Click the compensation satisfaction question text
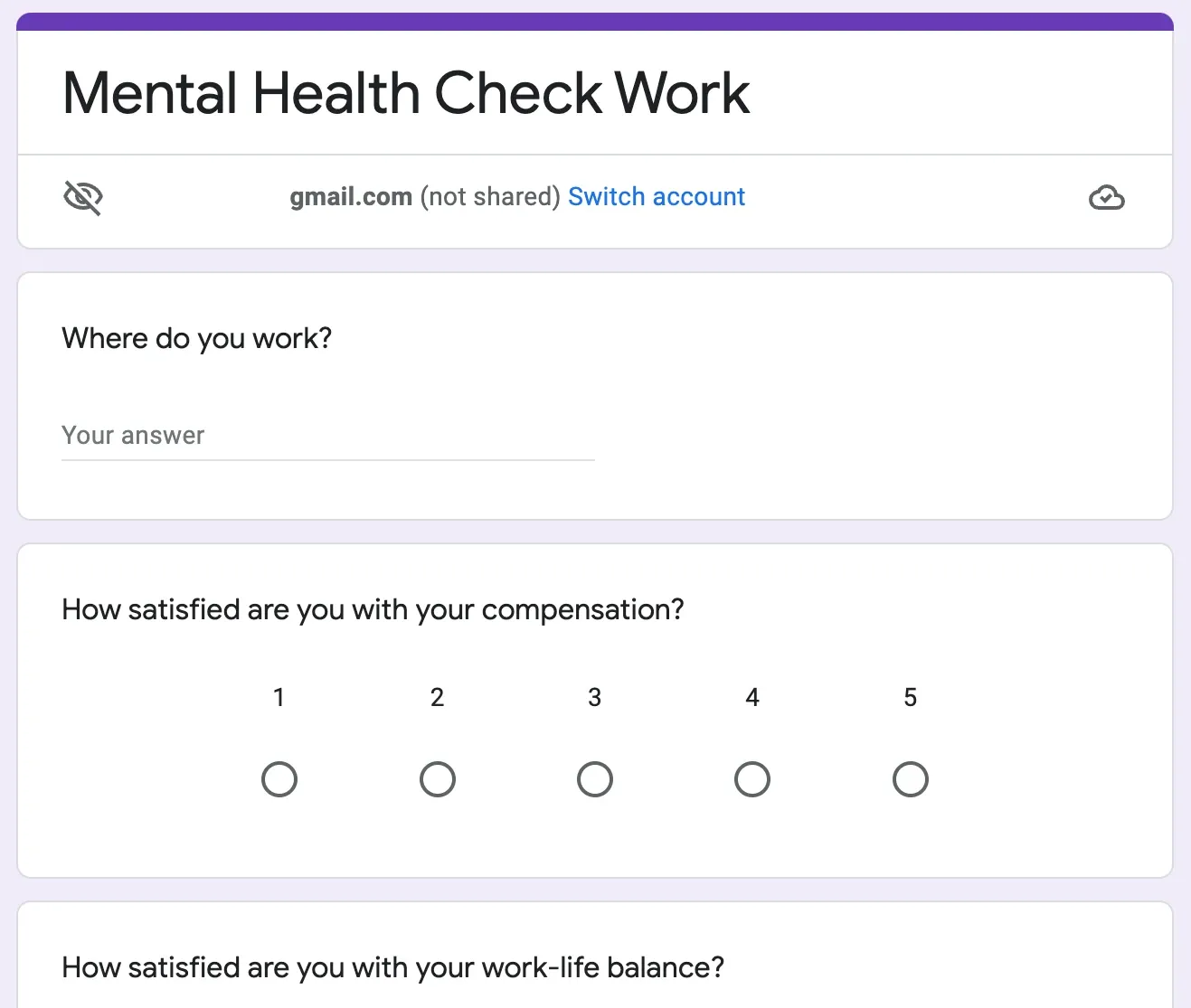The image size is (1191, 1008). 373,609
